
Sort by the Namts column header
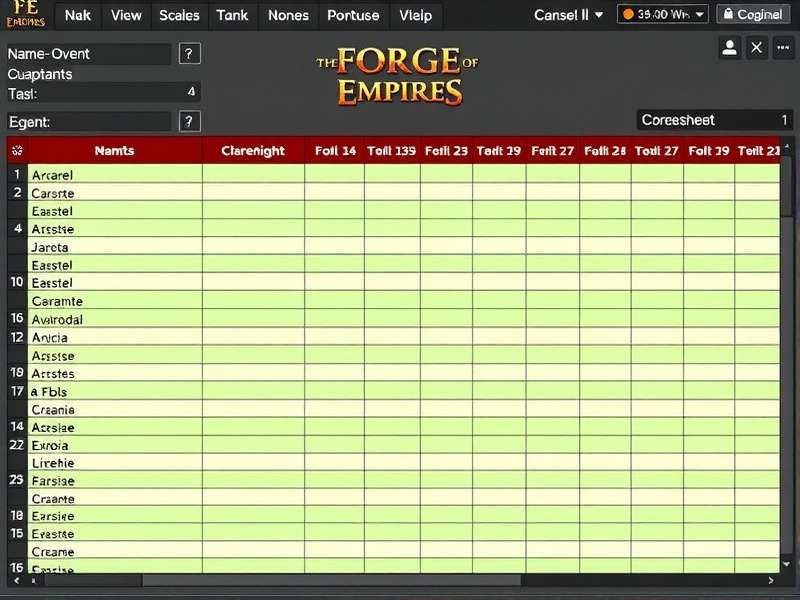click(114, 151)
